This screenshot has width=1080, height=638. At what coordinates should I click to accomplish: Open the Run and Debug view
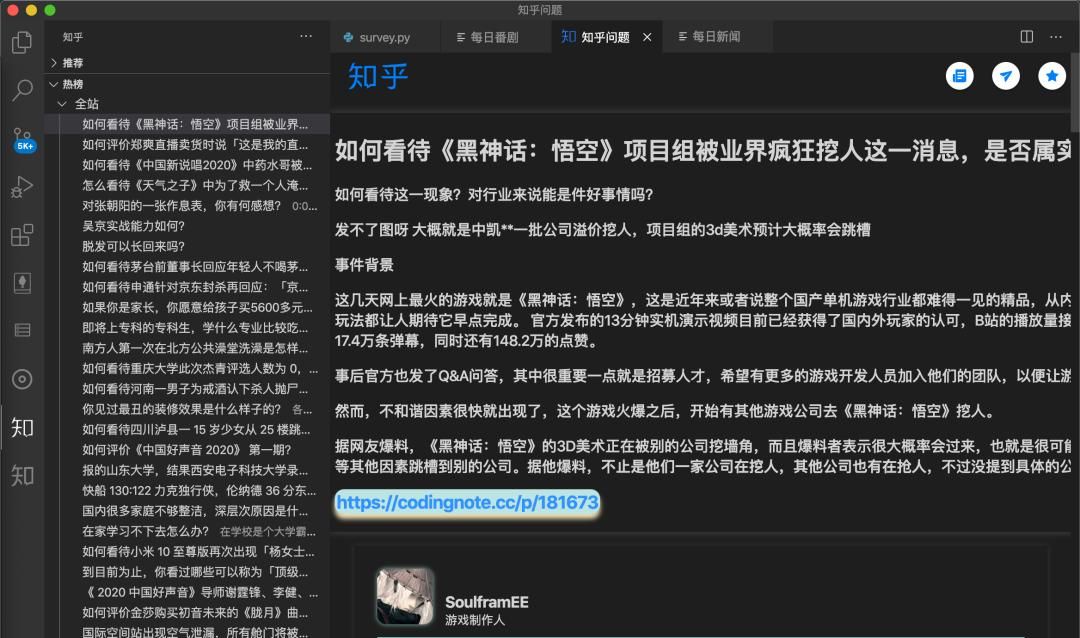pyautogui.click(x=23, y=186)
